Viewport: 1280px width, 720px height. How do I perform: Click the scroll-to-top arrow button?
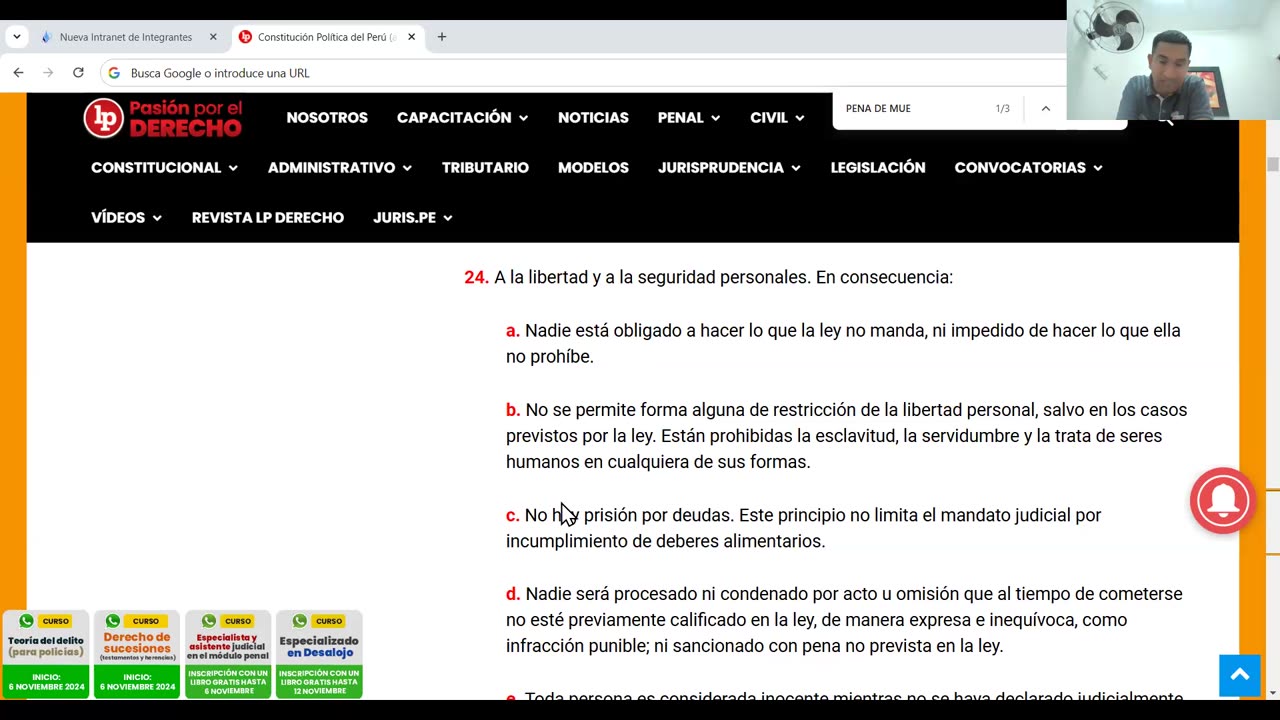point(1239,675)
